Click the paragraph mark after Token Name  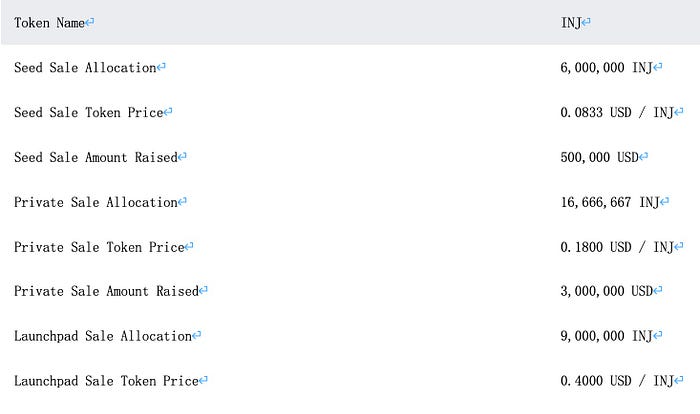90,23
